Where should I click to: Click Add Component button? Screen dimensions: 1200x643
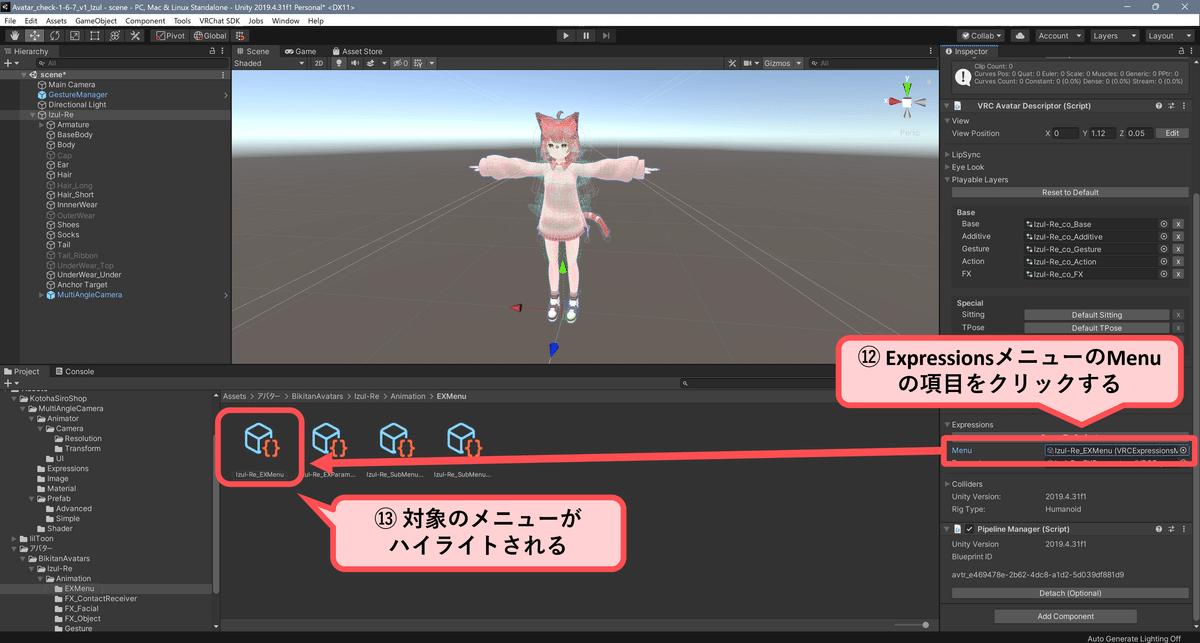pyautogui.click(x=1065, y=616)
